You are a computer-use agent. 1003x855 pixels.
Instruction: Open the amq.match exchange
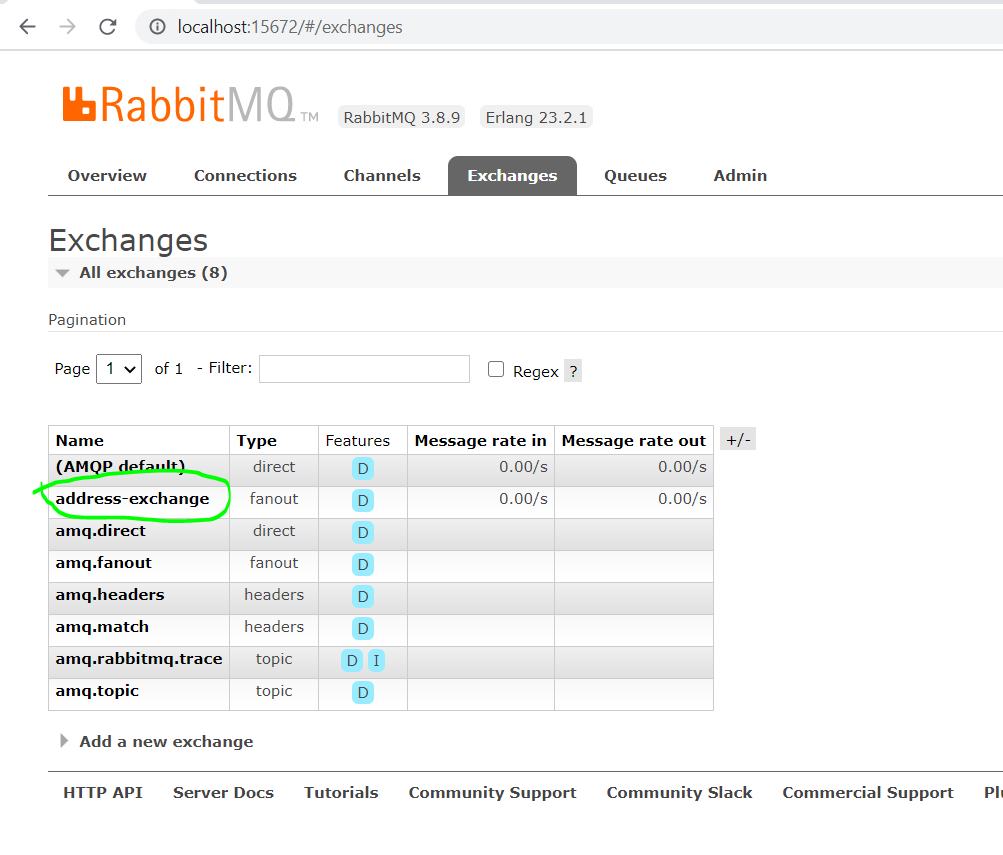[102, 627]
